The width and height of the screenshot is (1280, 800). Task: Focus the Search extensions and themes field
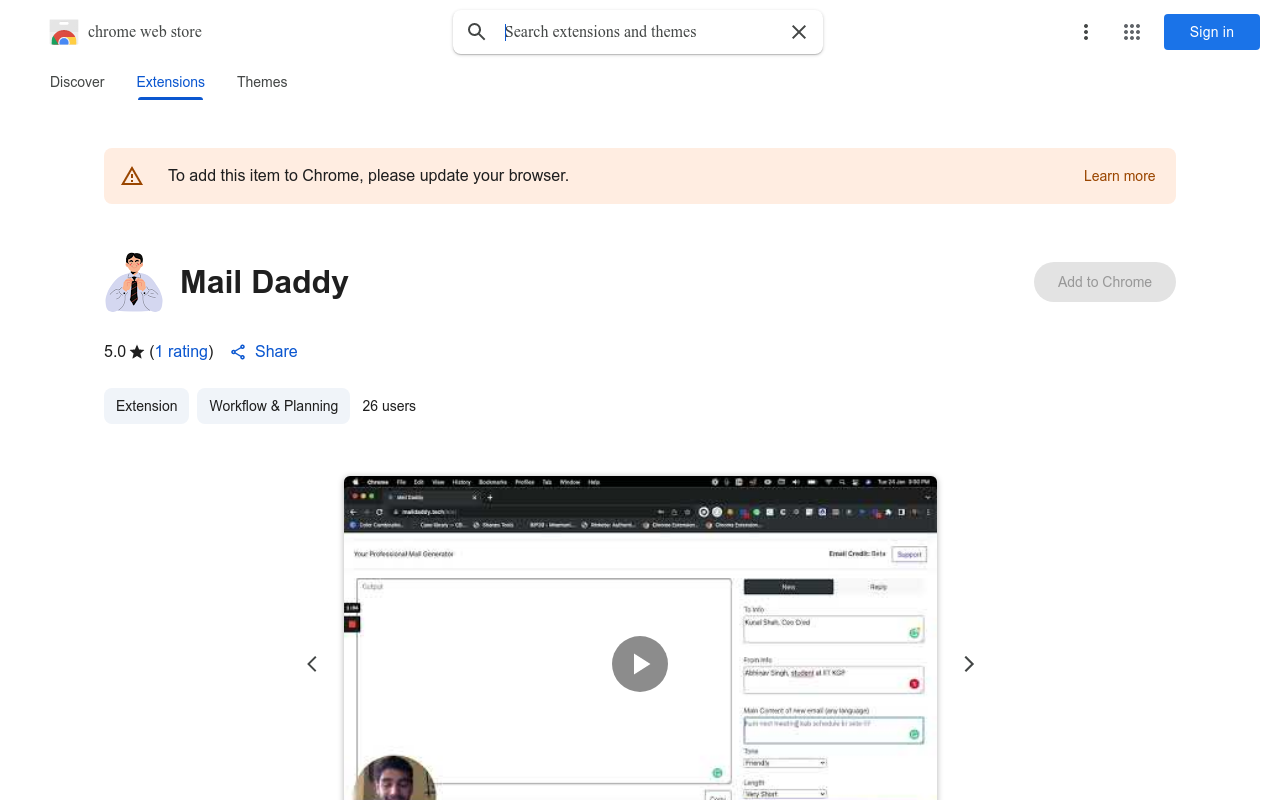640,32
